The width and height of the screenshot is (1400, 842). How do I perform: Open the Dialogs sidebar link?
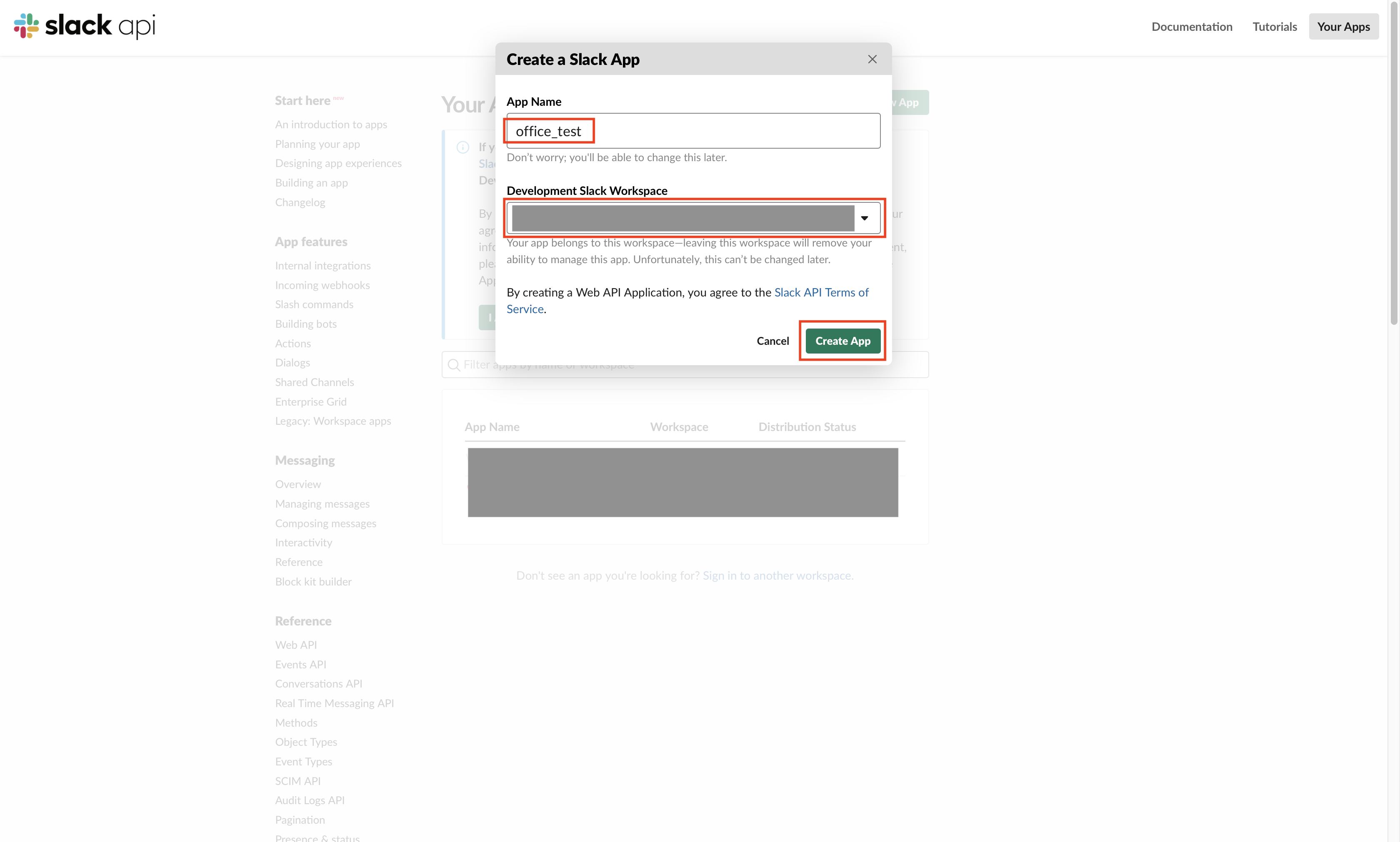[x=292, y=363]
